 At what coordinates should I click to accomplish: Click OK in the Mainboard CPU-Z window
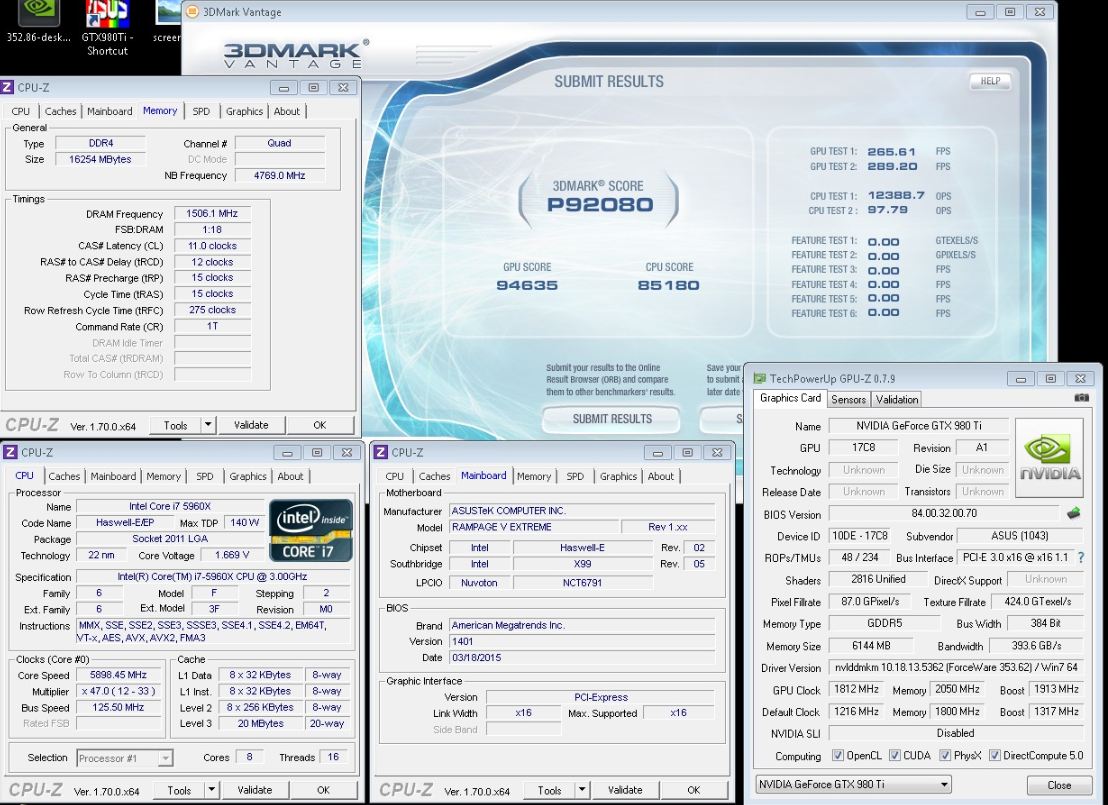point(693,790)
